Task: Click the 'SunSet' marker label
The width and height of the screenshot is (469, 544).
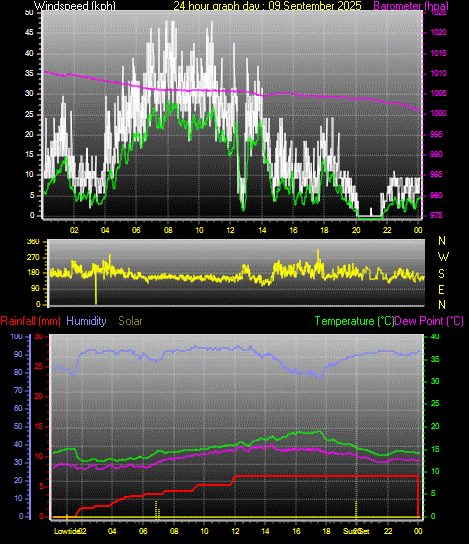Action: tap(356, 531)
